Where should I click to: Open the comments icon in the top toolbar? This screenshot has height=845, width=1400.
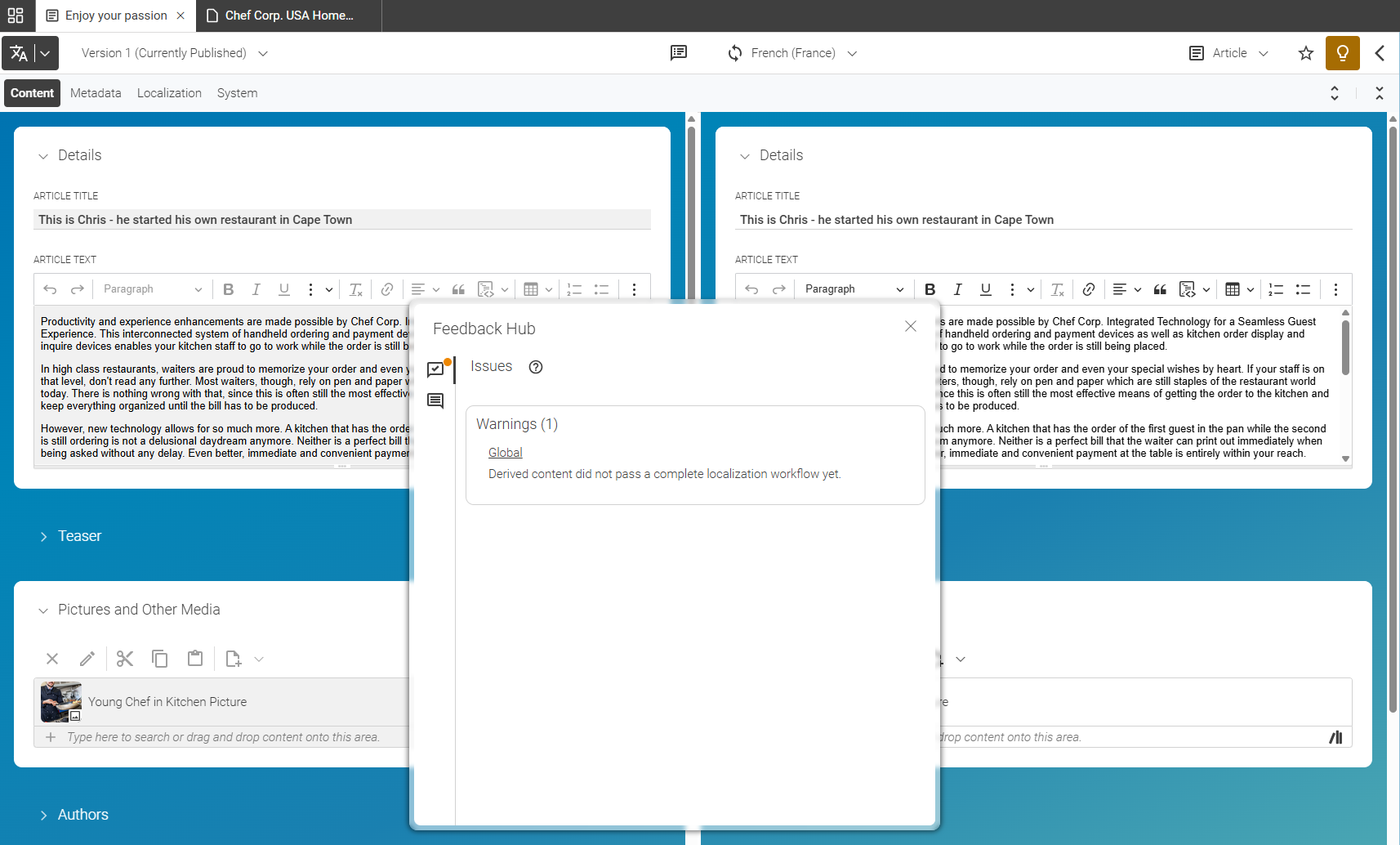(679, 53)
